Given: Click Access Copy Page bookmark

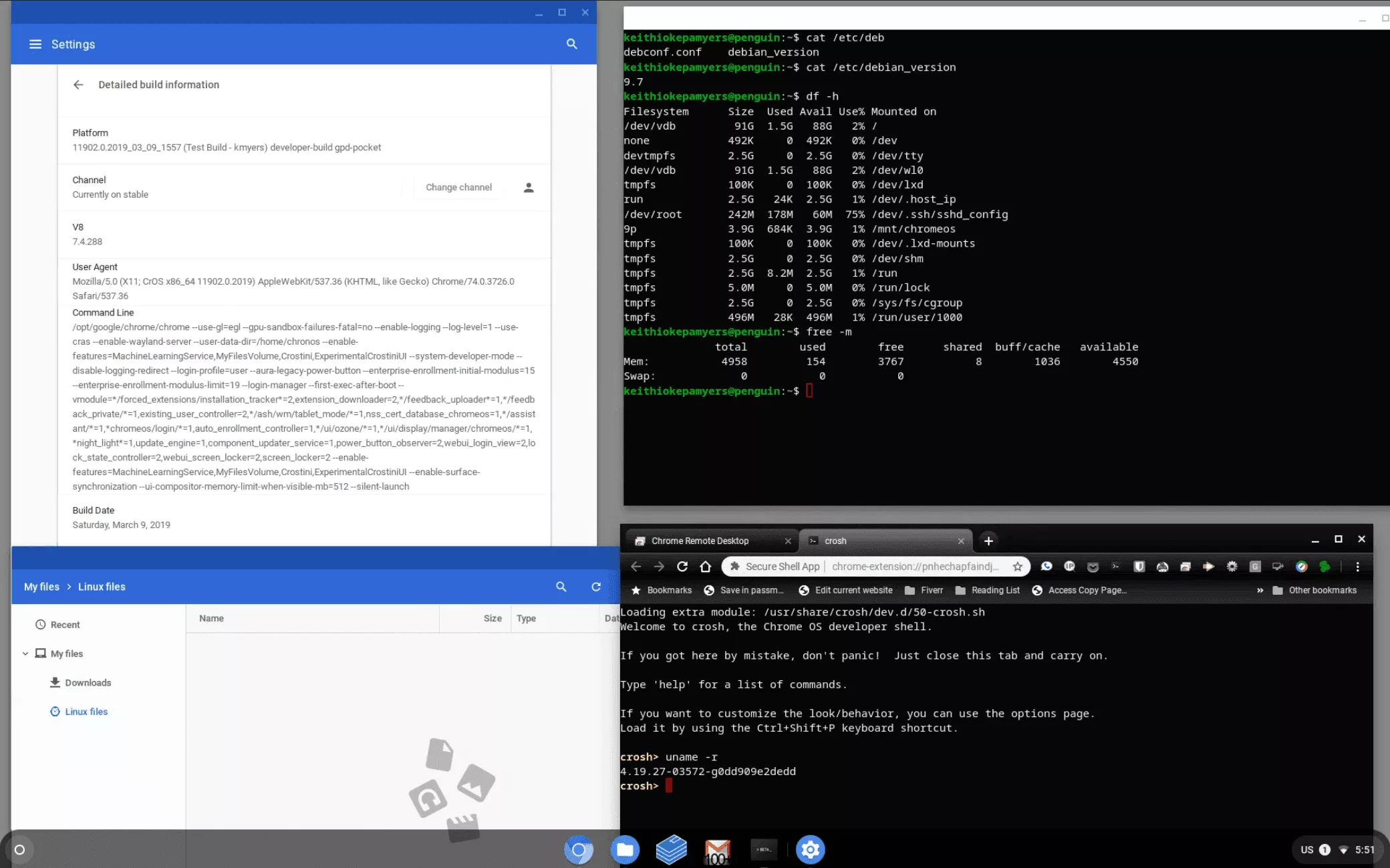Looking at the screenshot, I should (x=1079, y=591).
